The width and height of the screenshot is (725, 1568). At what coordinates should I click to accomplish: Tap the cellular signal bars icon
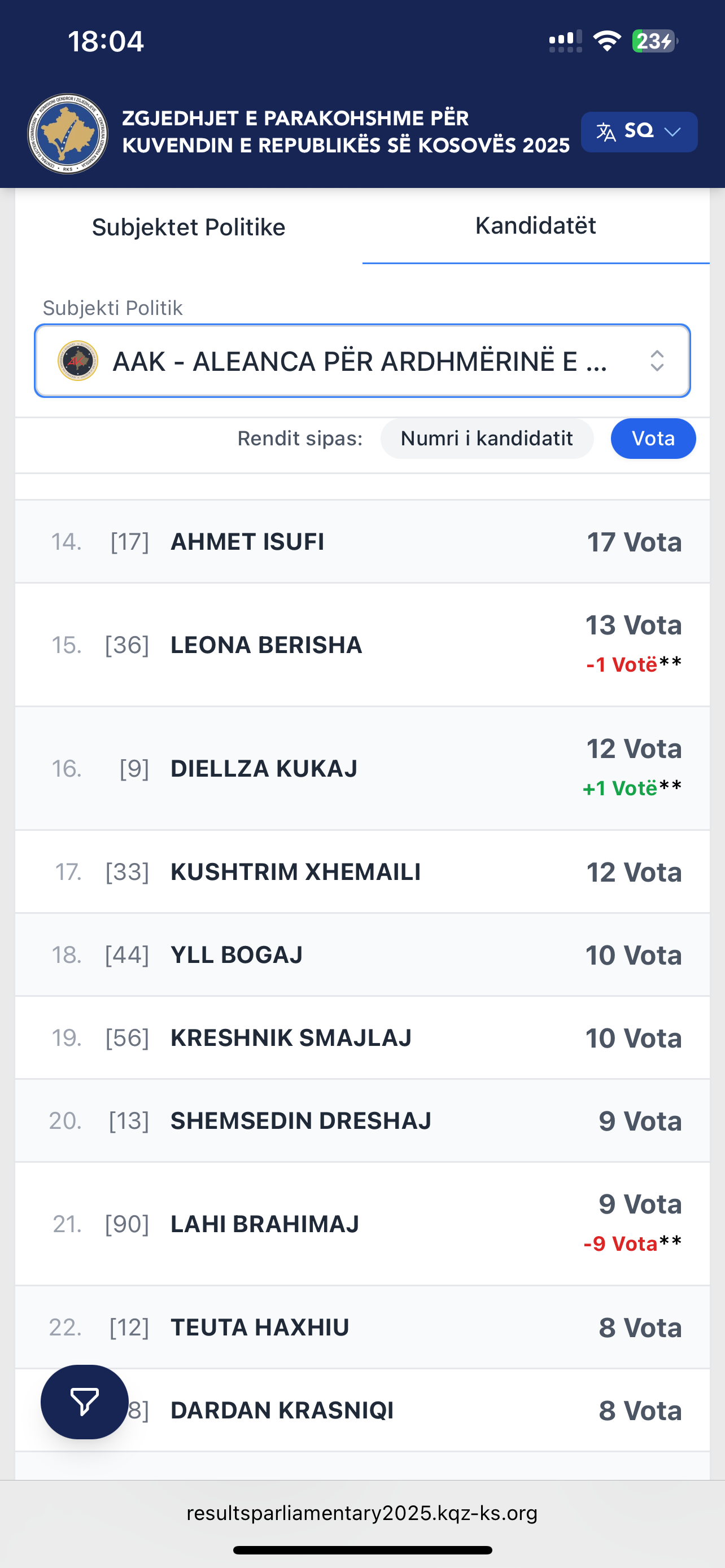tap(565, 41)
